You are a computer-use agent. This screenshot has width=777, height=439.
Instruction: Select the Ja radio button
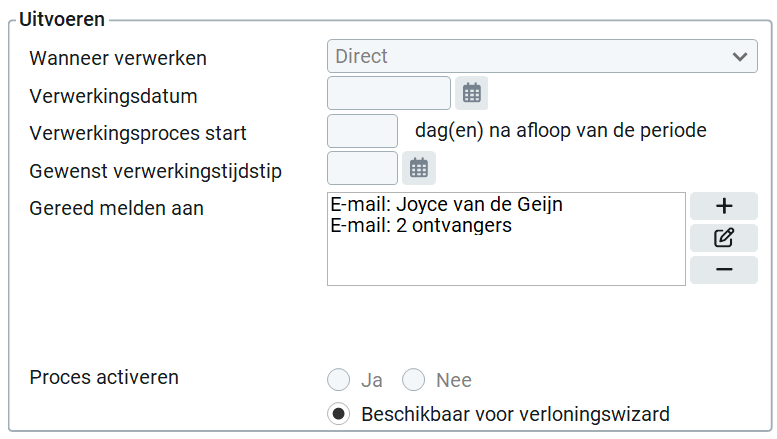point(338,380)
